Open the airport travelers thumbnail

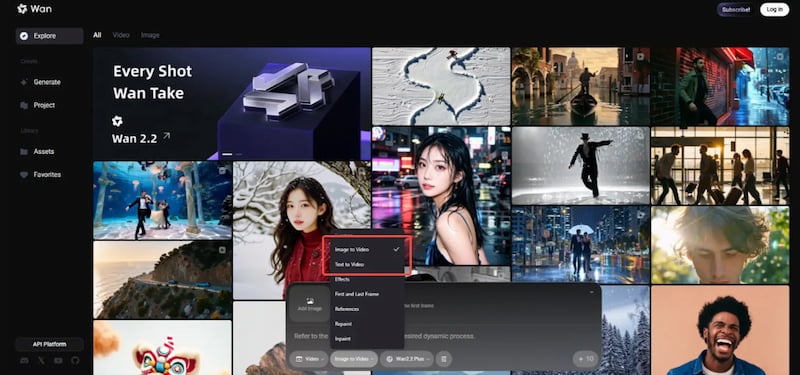click(x=720, y=166)
